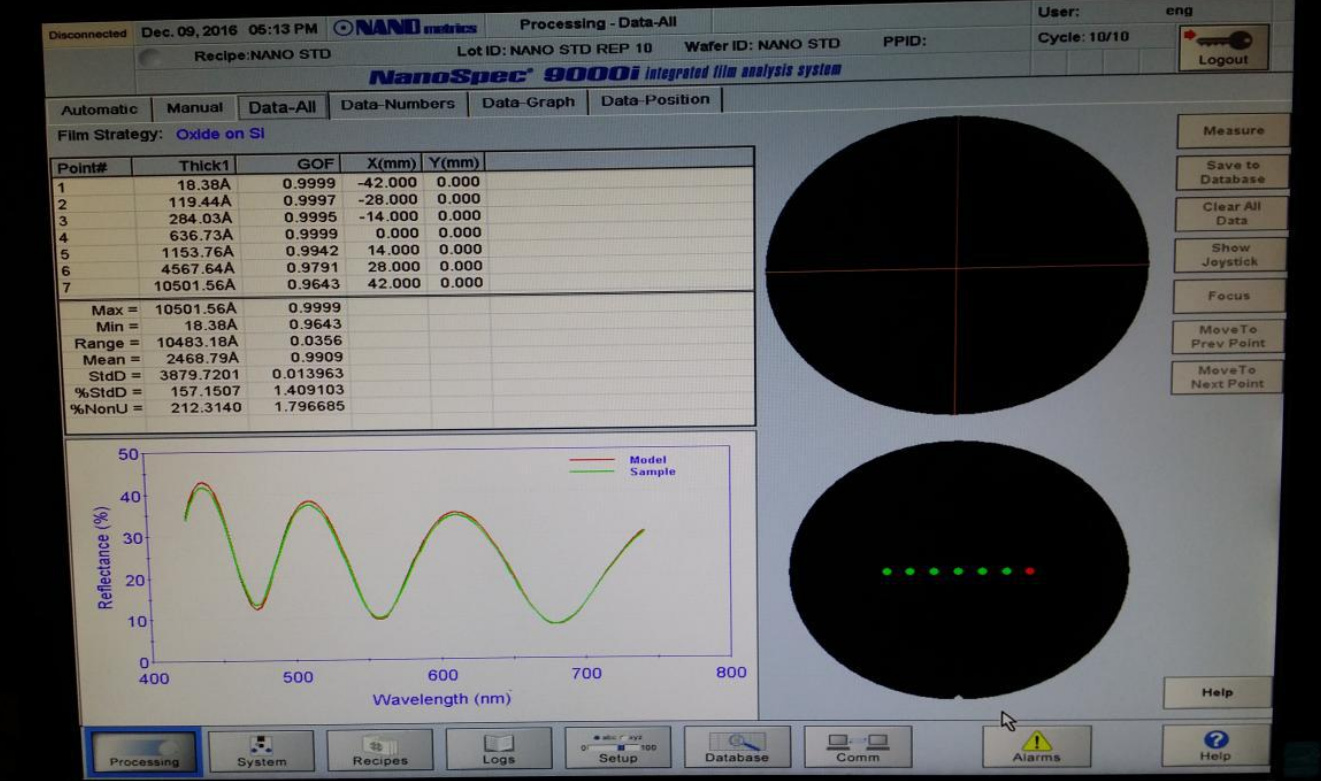Open the System panel icon
This screenshot has width=1321, height=781.
point(261,750)
